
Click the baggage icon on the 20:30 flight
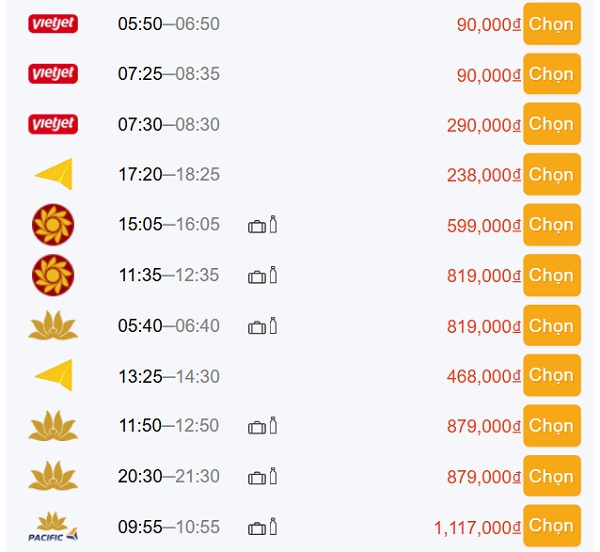coord(257,476)
